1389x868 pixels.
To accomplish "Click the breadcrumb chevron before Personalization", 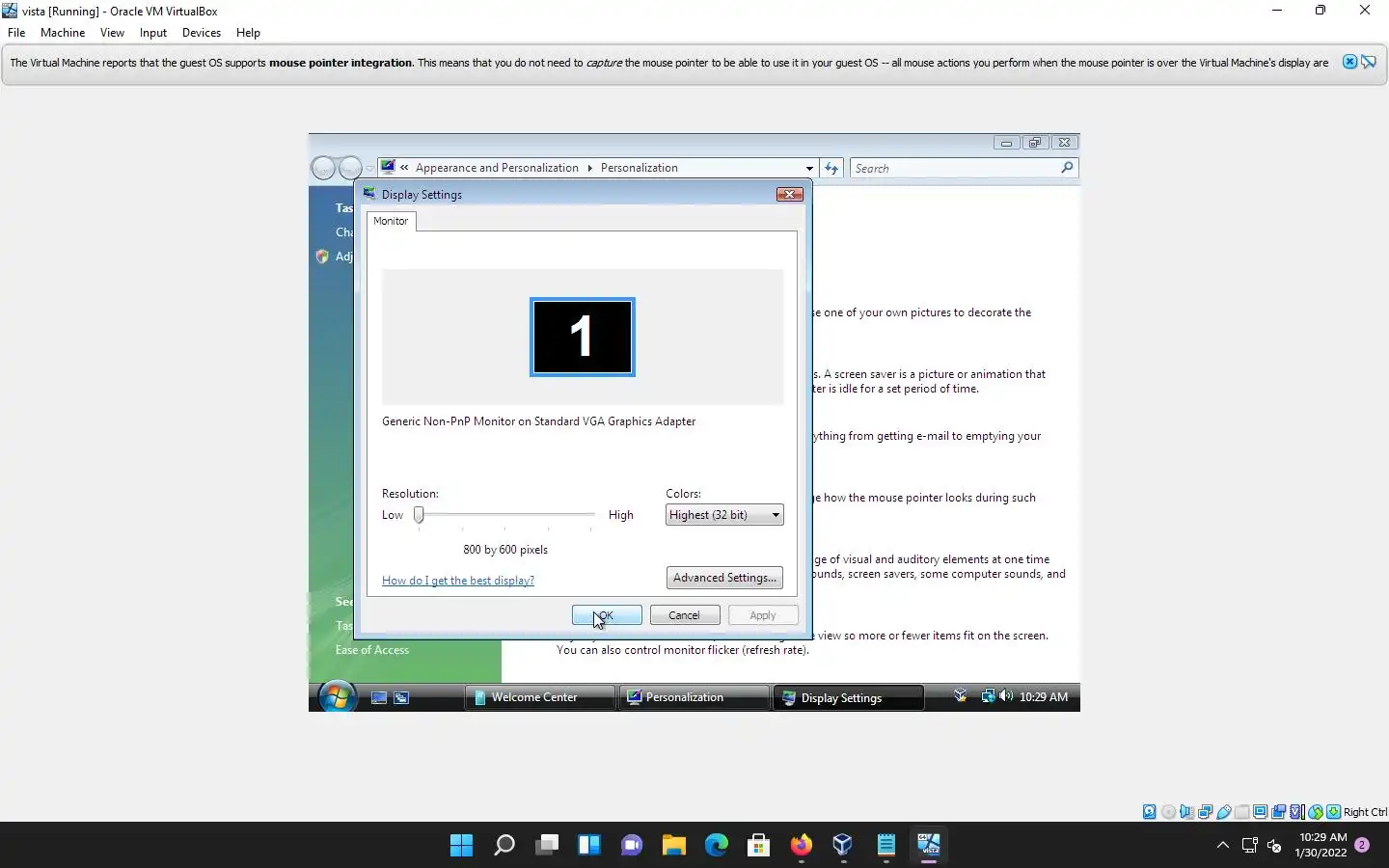I will pyautogui.click(x=589, y=168).
